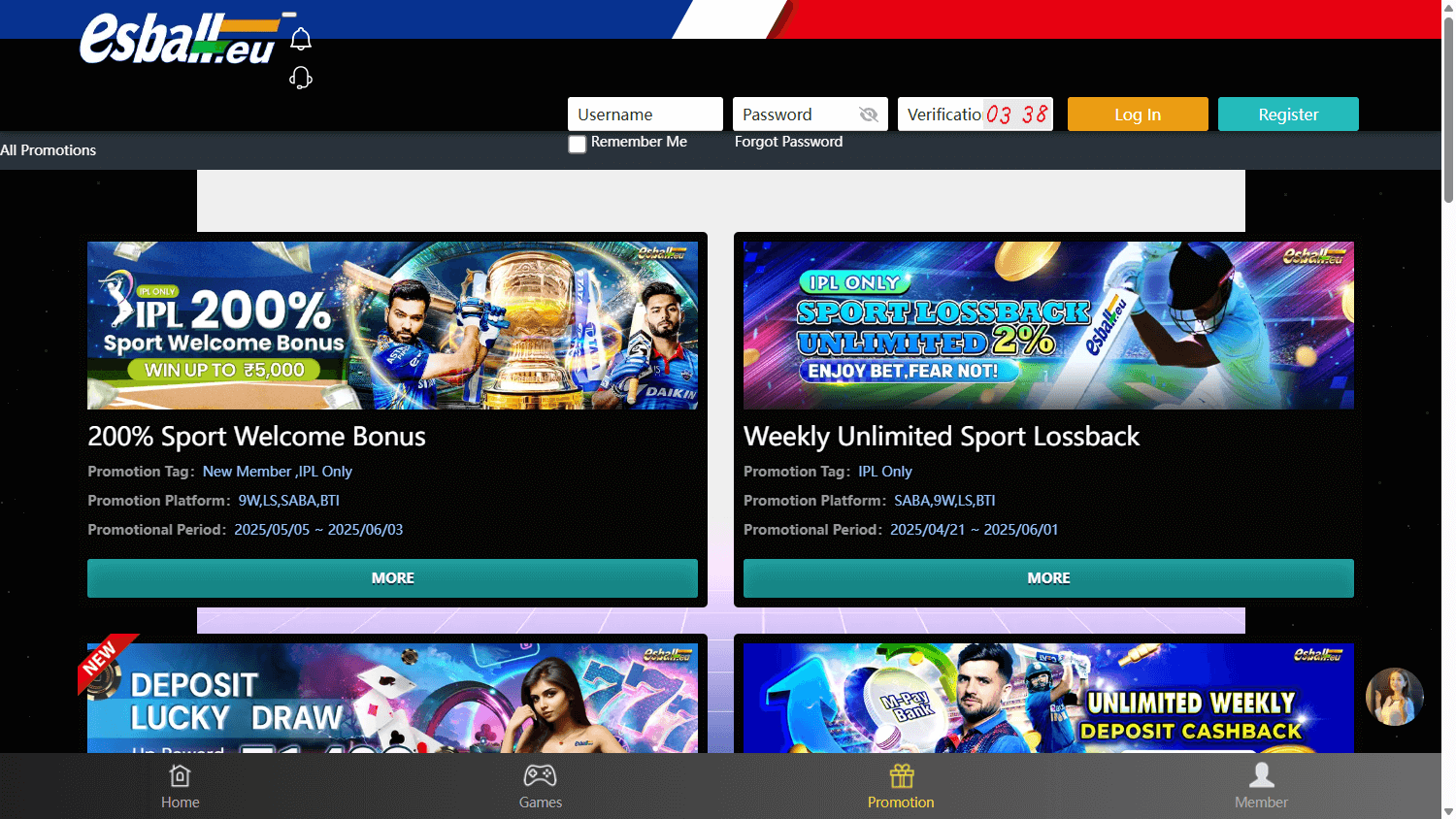Image resolution: width=1456 pixels, height=819 pixels.
Task: Click the esball.eu logo
Action: [180, 43]
